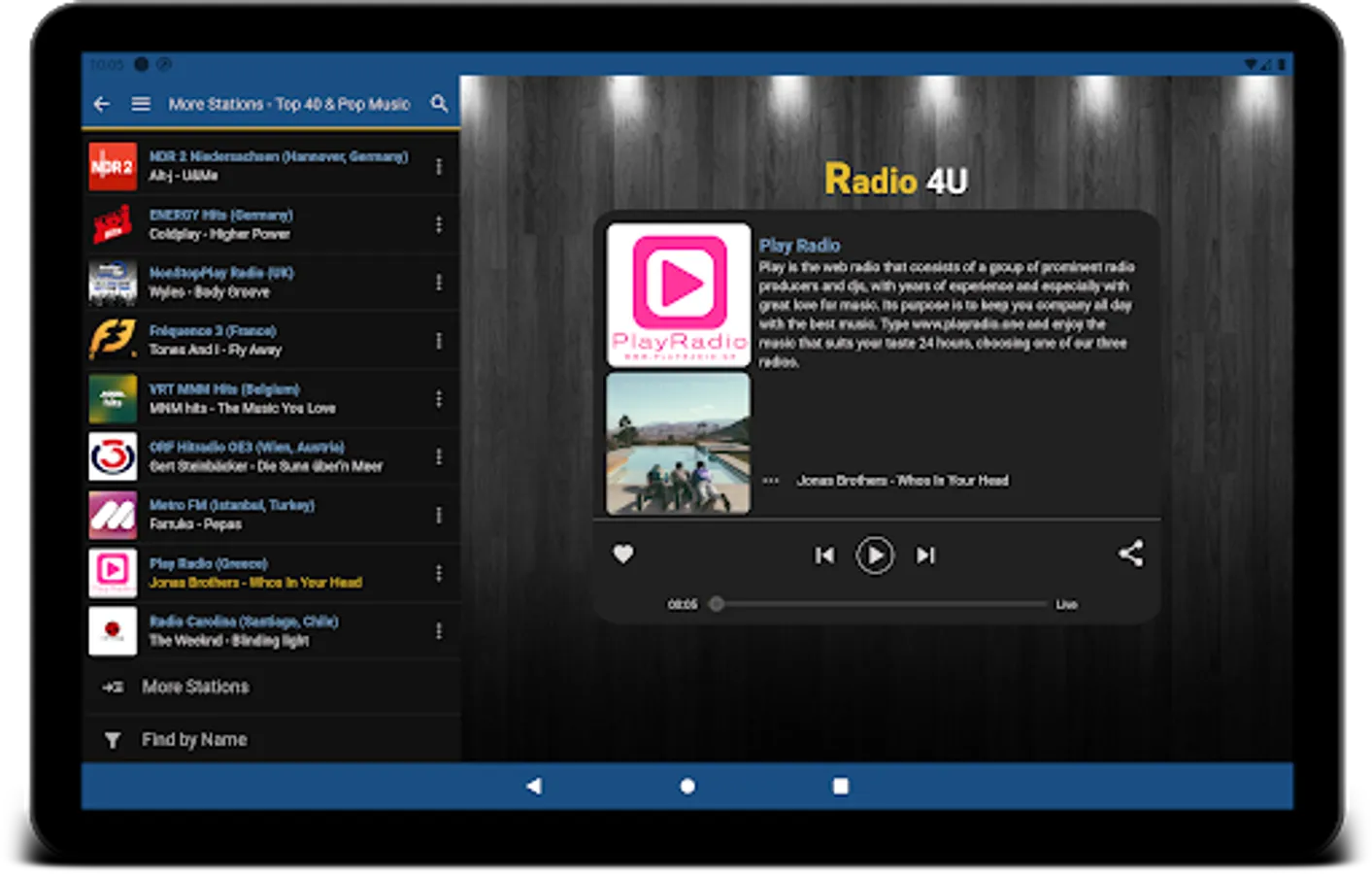This screenshot has height=874, width=1372.
Task: Open options for ENERGY Hits station
Action: 439,224
